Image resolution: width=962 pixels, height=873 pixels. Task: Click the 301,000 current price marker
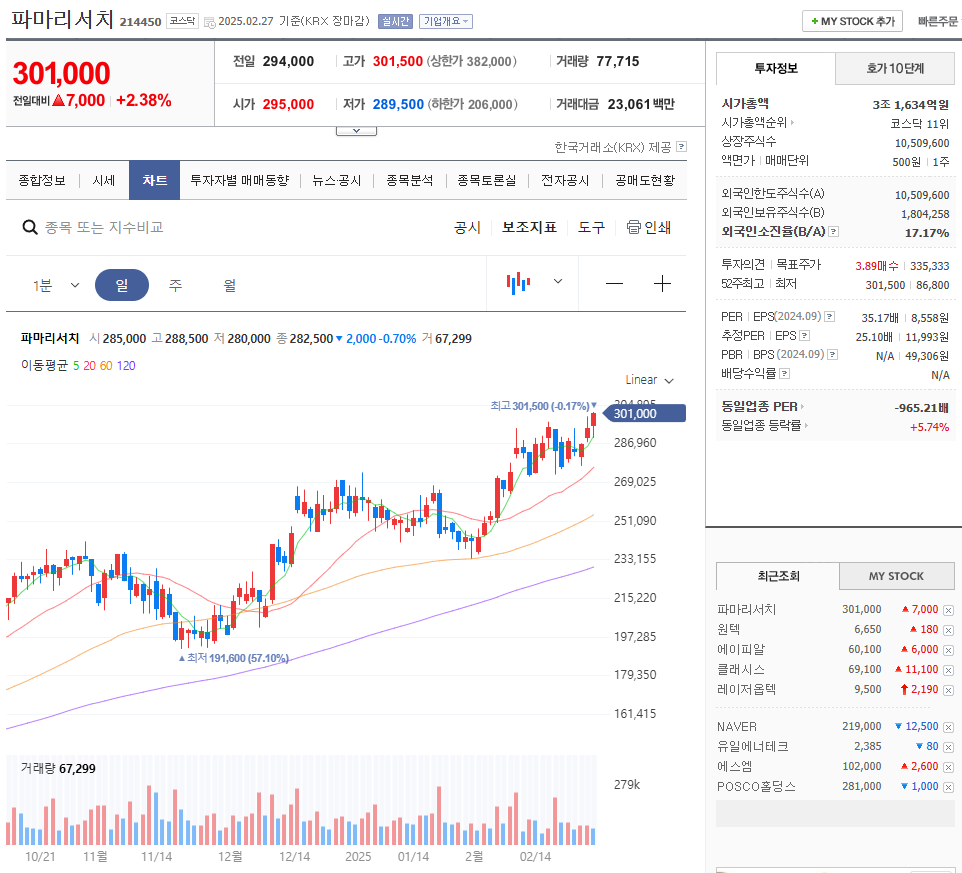(644, 413)
